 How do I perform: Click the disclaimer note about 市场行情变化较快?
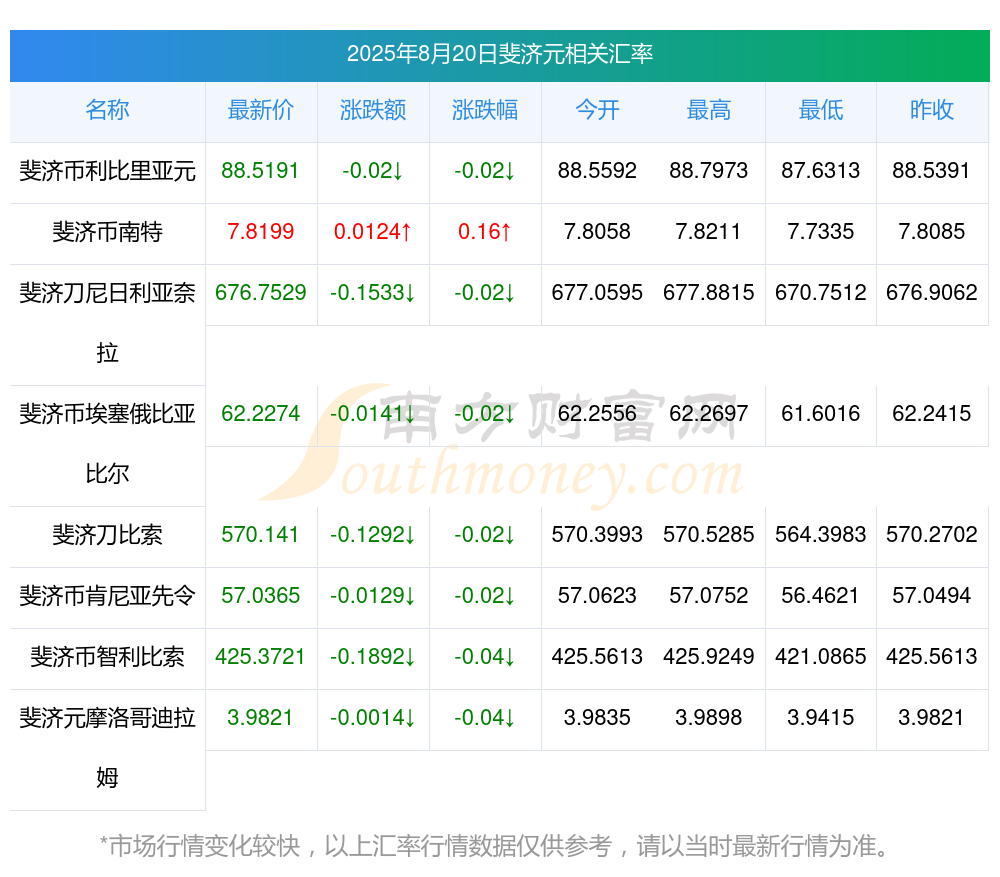click(x=495, y=846)
